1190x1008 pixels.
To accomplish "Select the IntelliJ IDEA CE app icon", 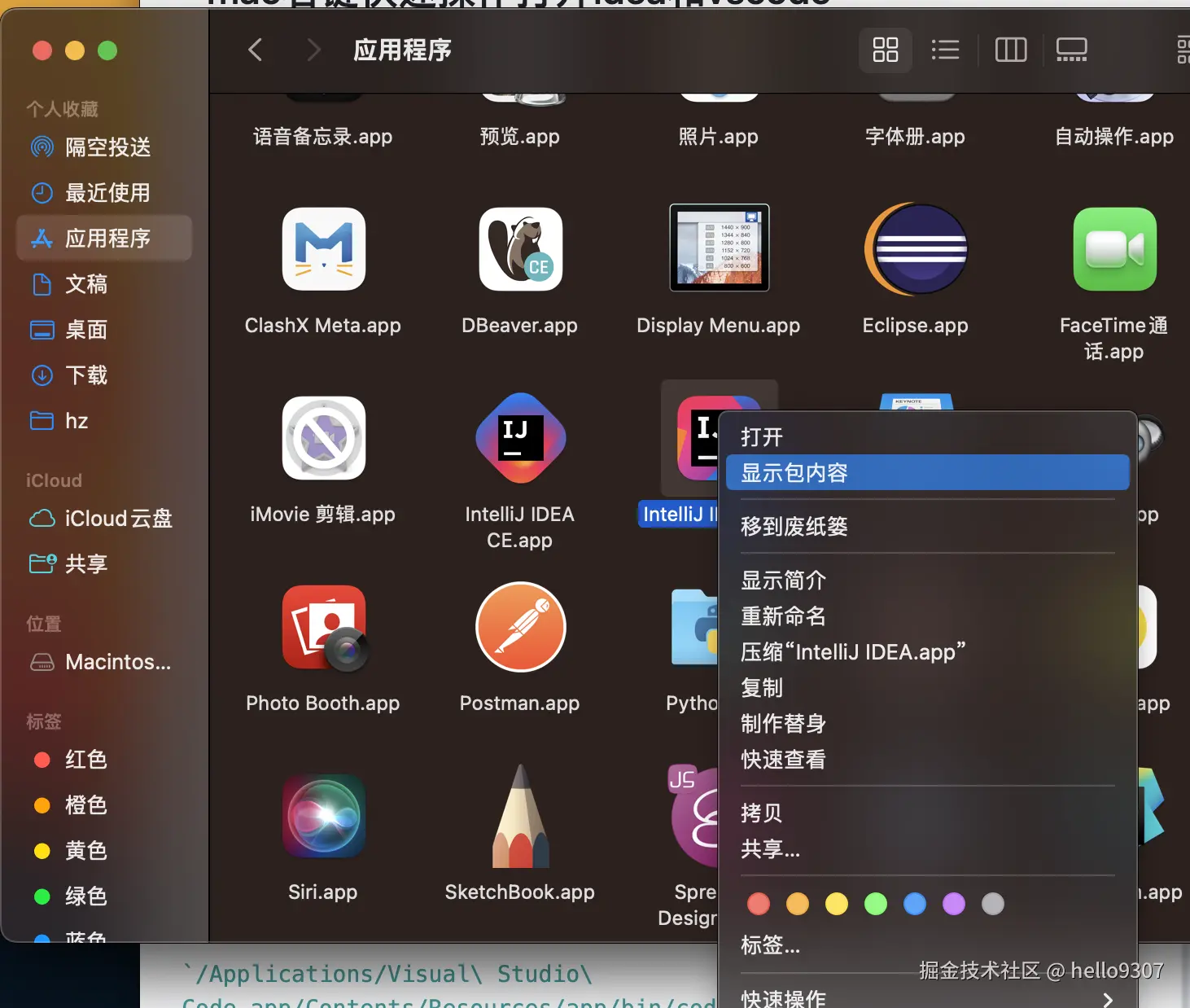I will click(521, 438).
